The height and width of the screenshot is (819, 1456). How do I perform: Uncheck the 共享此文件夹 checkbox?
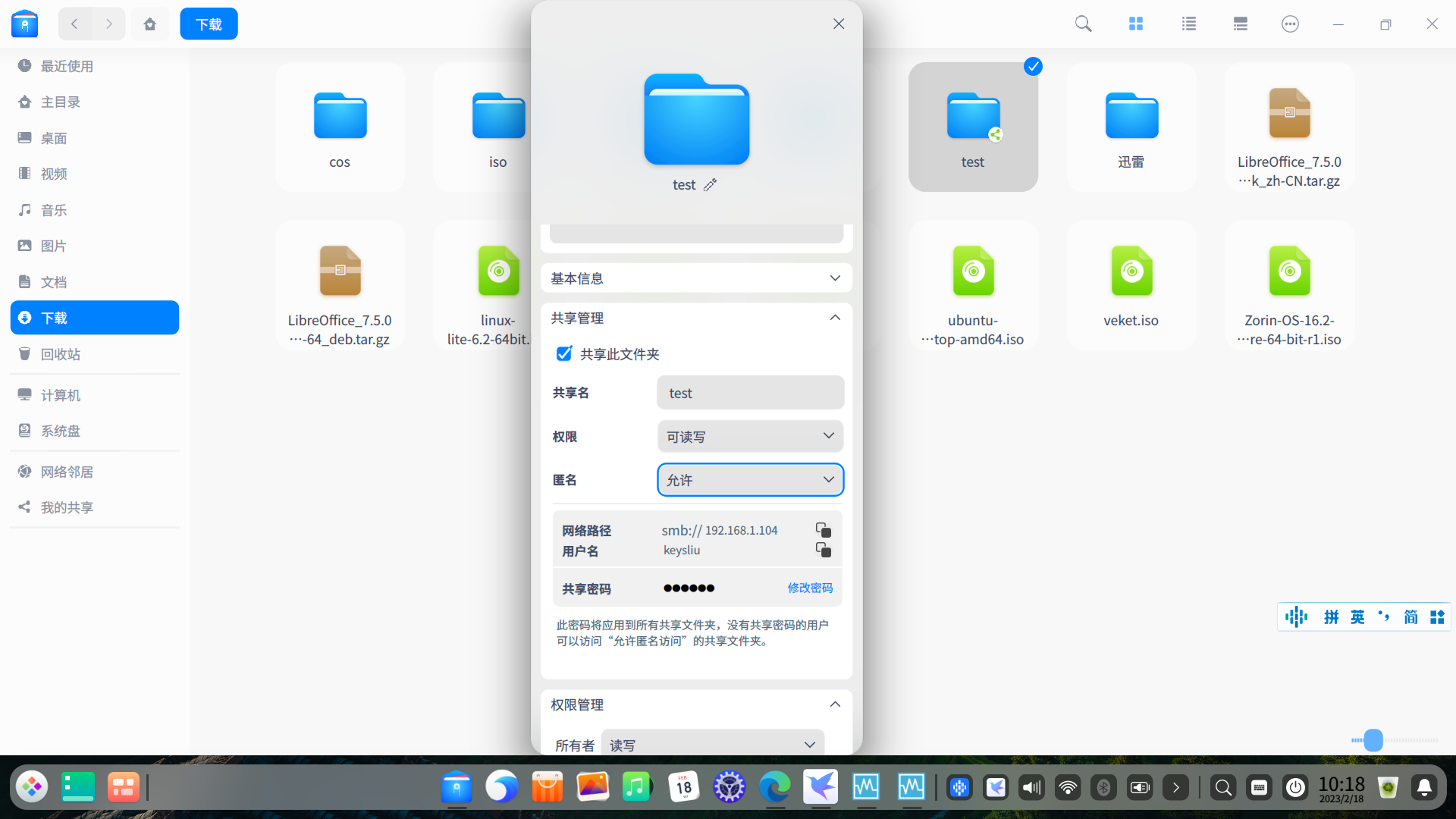[x=563, y=353]
